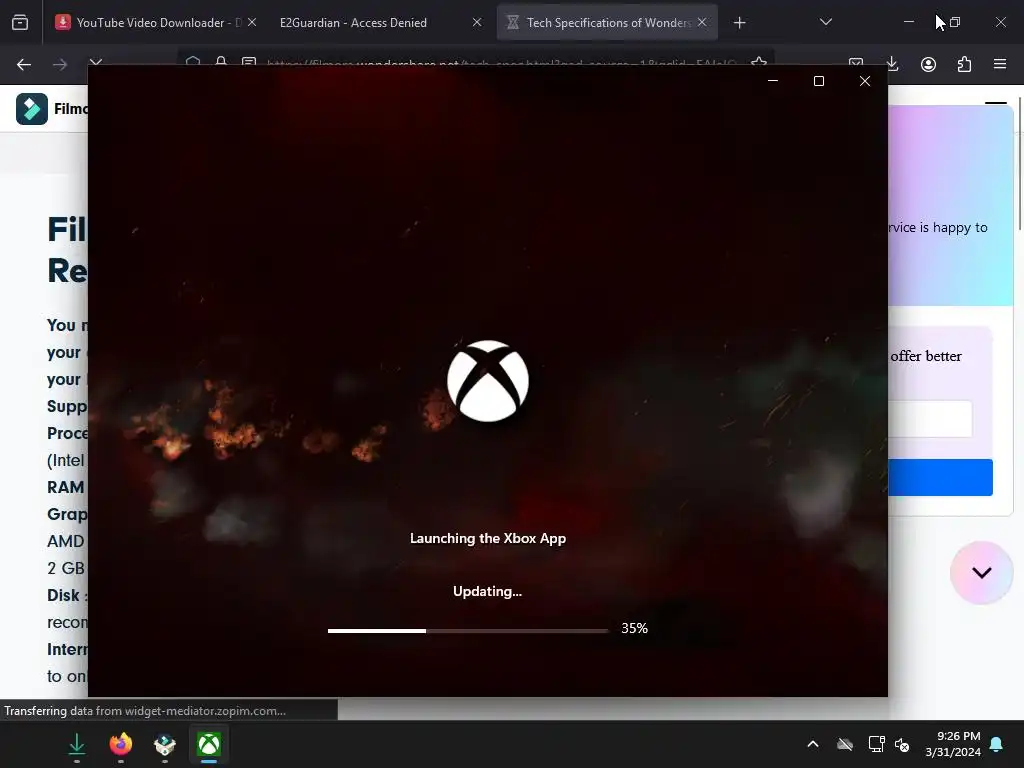Open taskbar download manager green arrow icon

tap(77, 744)
